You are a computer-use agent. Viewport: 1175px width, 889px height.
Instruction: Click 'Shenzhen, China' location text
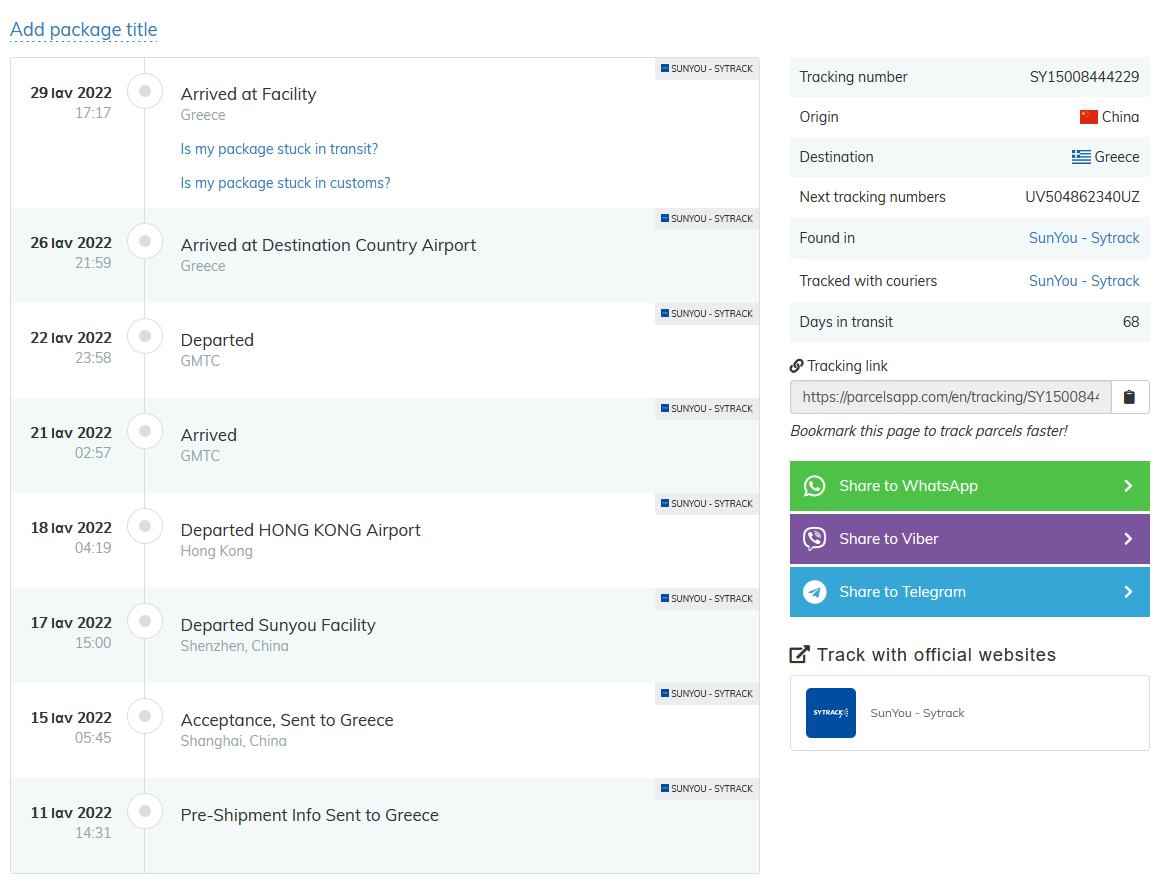click(235, 646)
